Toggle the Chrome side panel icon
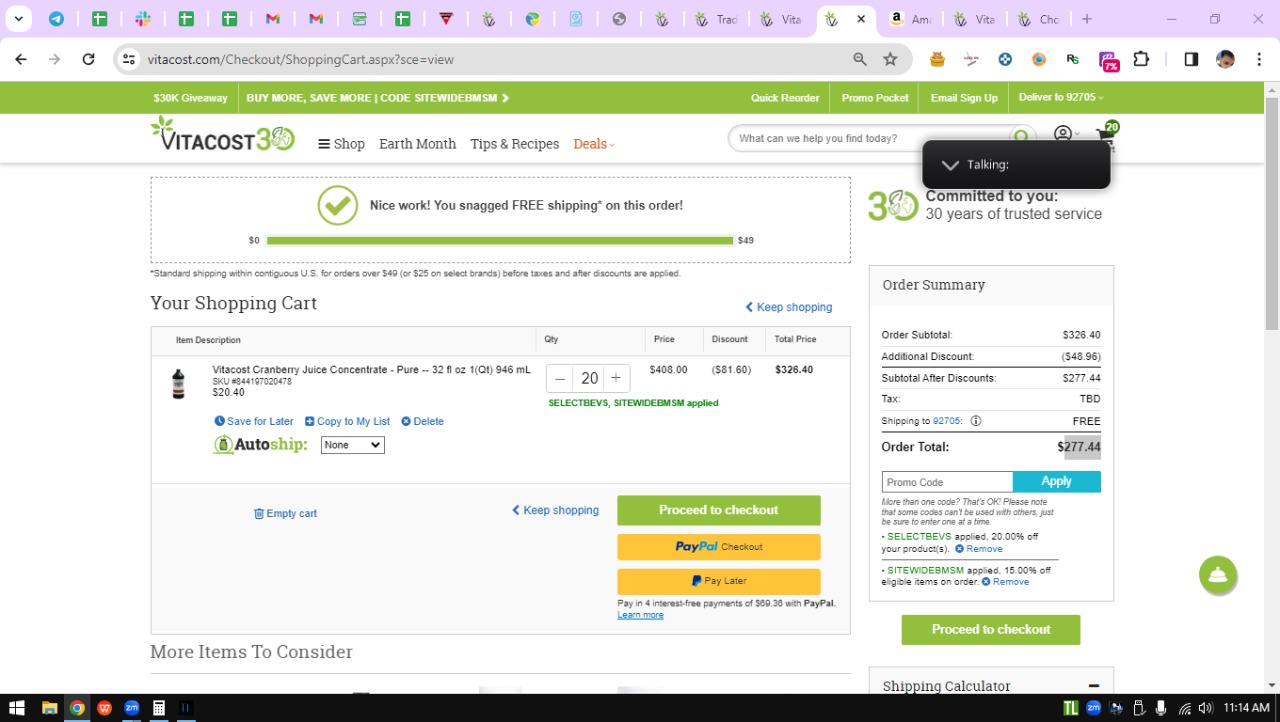The image size is (1280, 722). point(1191,59)
